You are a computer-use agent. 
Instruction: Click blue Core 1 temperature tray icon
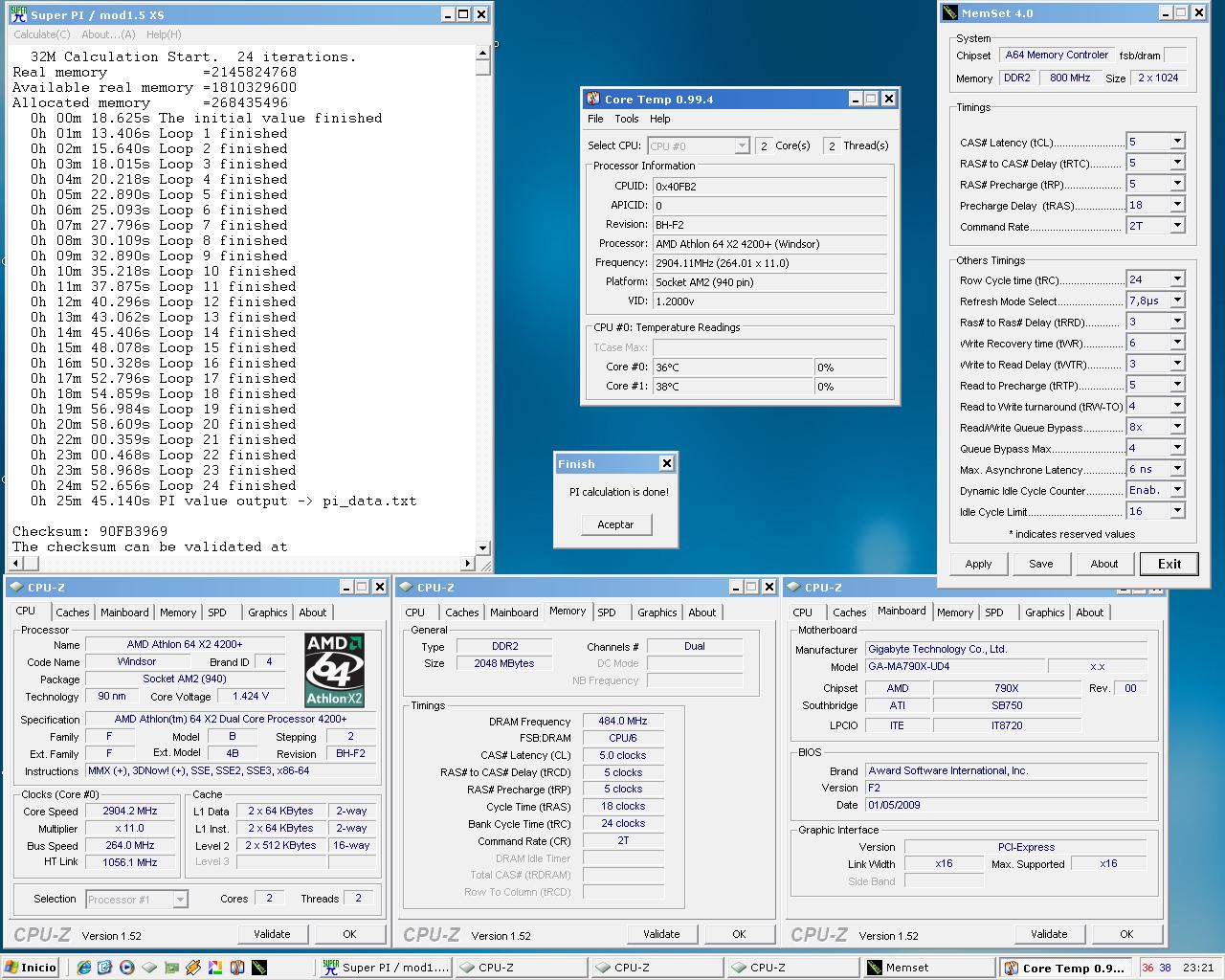tap(1165, 968)
